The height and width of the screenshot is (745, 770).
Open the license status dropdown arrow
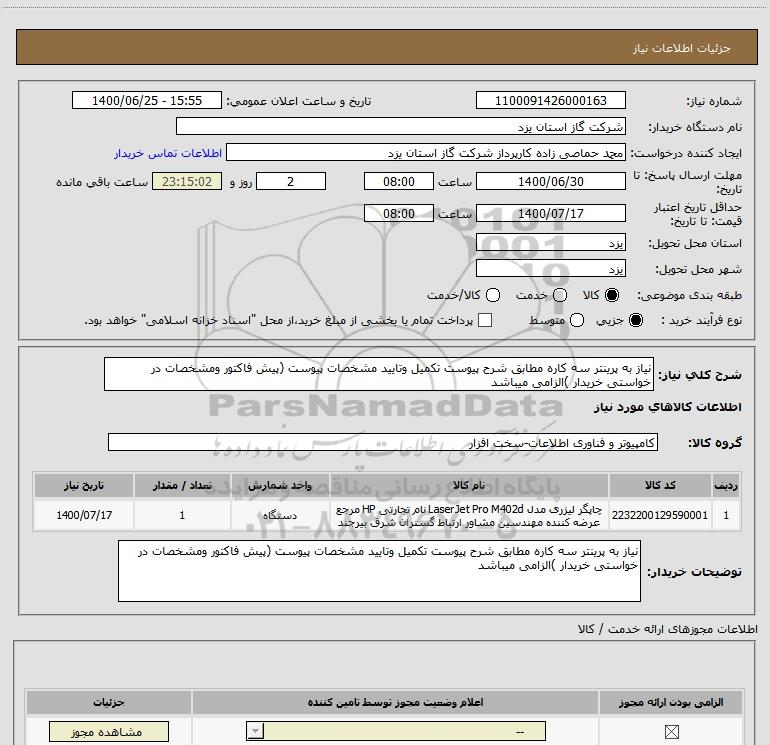(x=255, y=731)
